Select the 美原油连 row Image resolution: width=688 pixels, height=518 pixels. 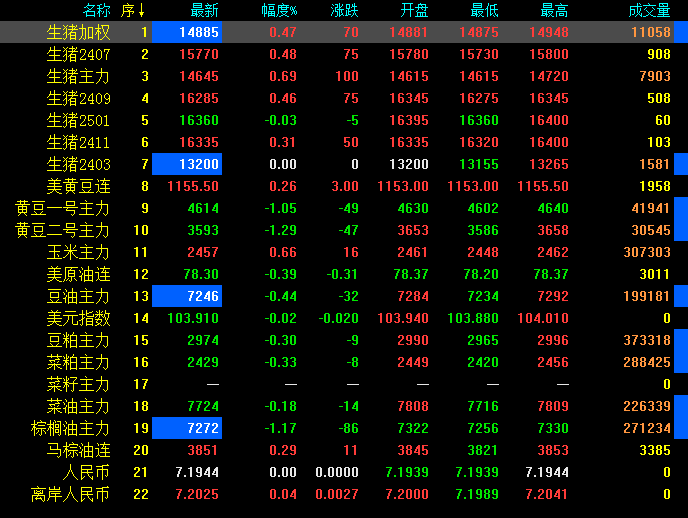tap(78, 274)
